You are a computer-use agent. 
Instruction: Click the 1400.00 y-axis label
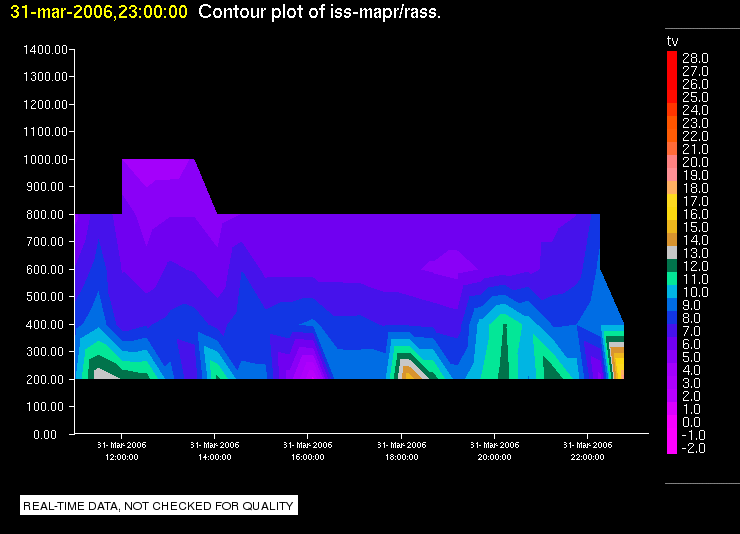point(45,50)
